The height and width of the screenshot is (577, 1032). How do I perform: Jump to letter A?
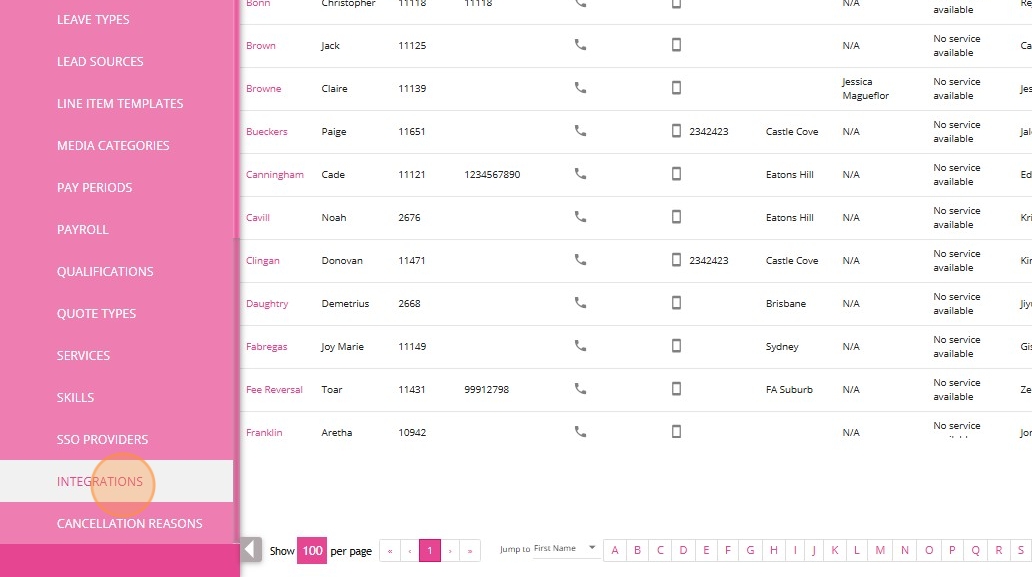tap(615, 551)
